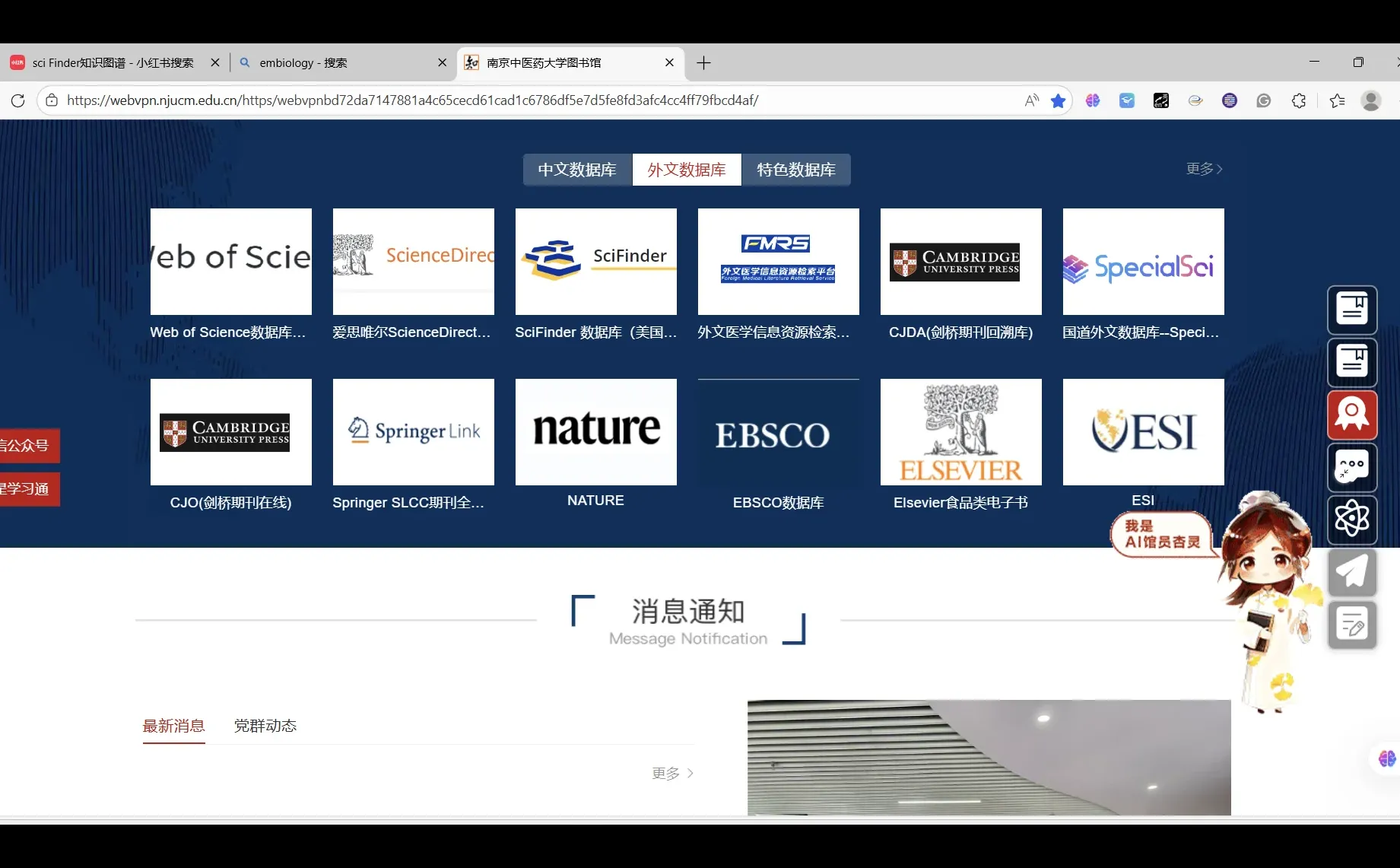
Task: Click the Web of Science数据库 text link
Action: pos(228,332)
